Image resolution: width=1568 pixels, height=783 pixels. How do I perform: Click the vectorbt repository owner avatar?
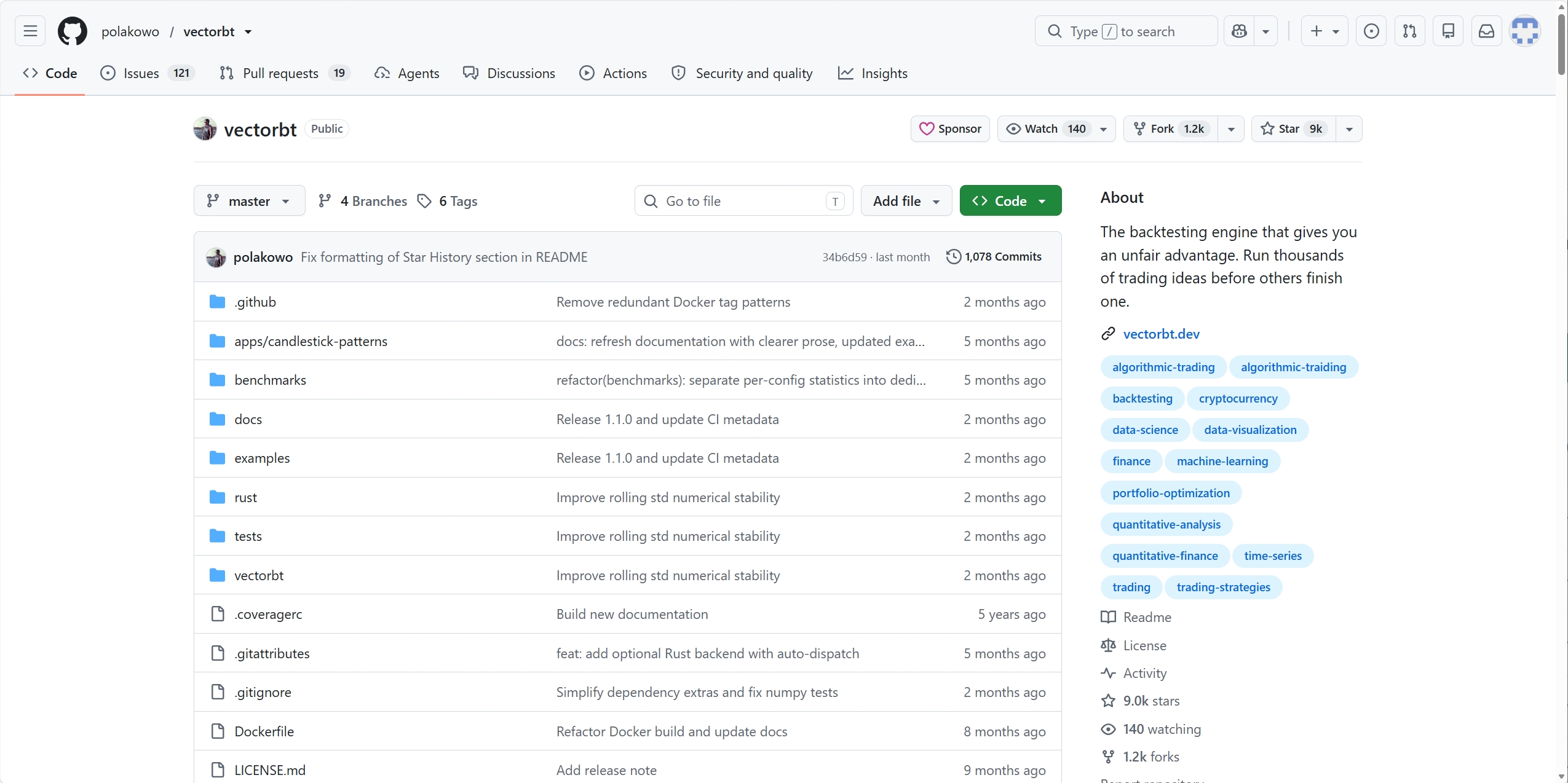(x=205, y=129)
